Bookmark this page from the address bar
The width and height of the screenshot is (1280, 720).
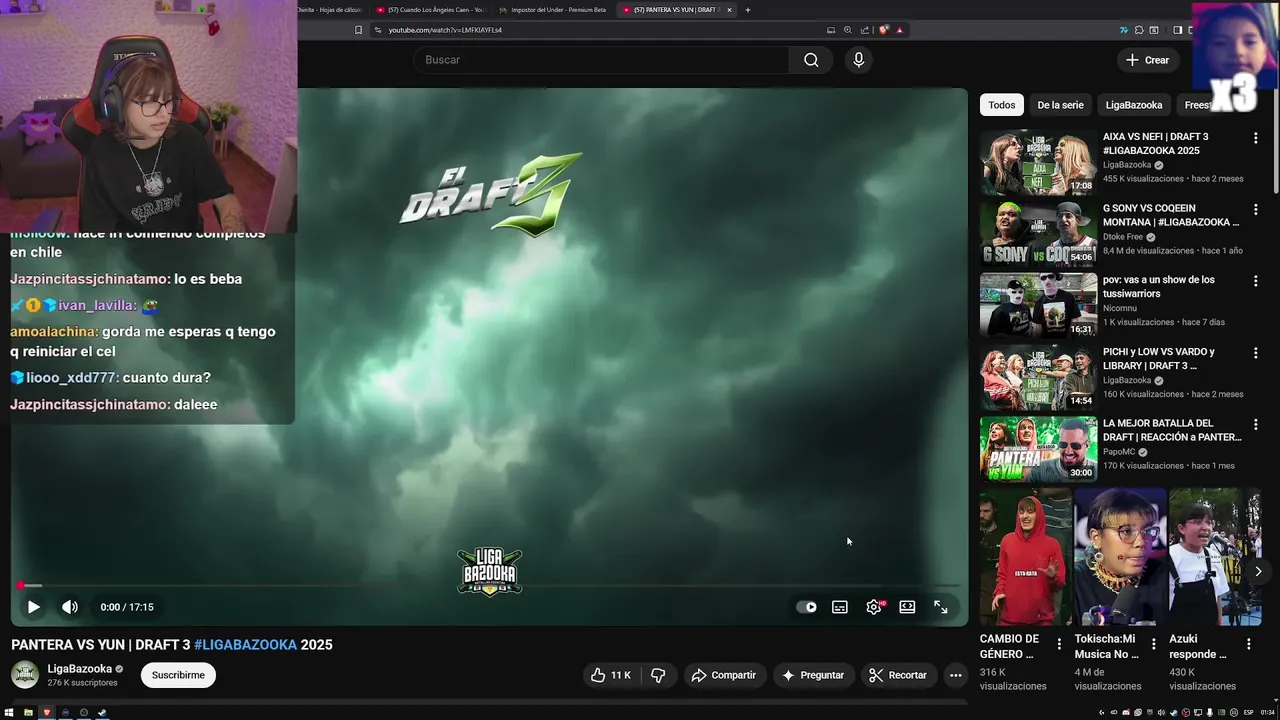coord(358,30)
